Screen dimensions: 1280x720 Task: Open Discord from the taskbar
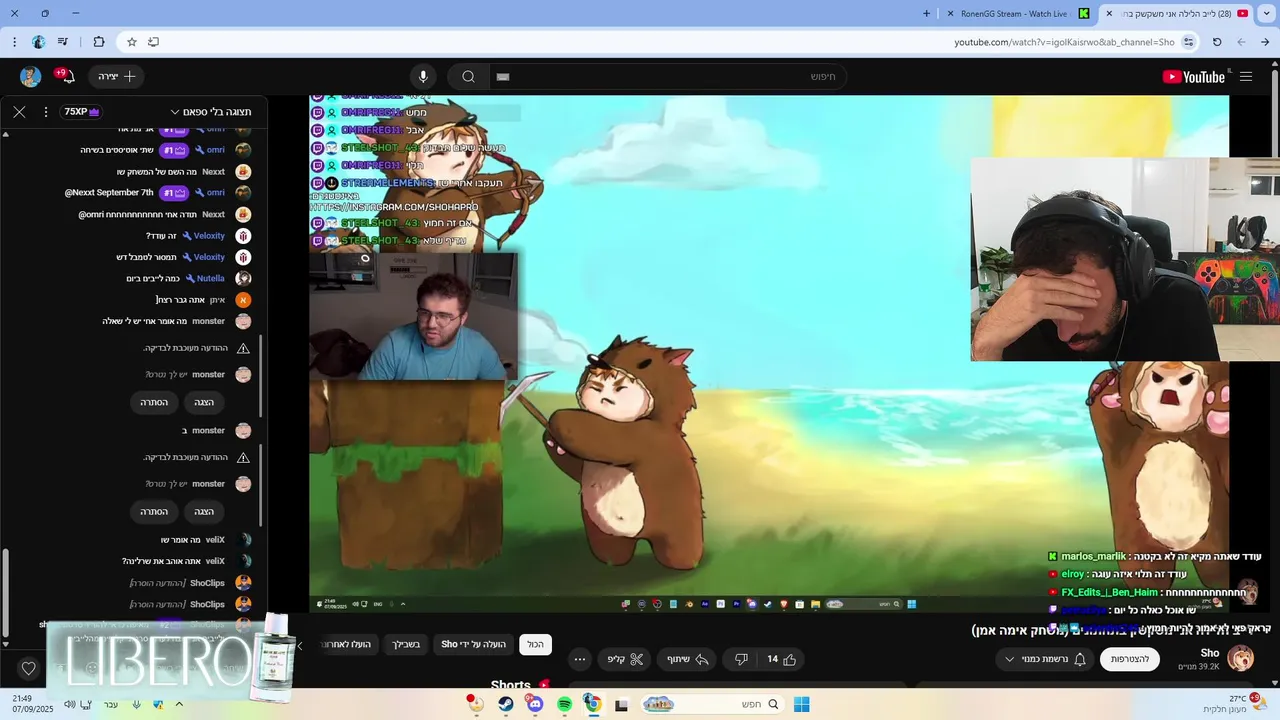tap(535, 704)
